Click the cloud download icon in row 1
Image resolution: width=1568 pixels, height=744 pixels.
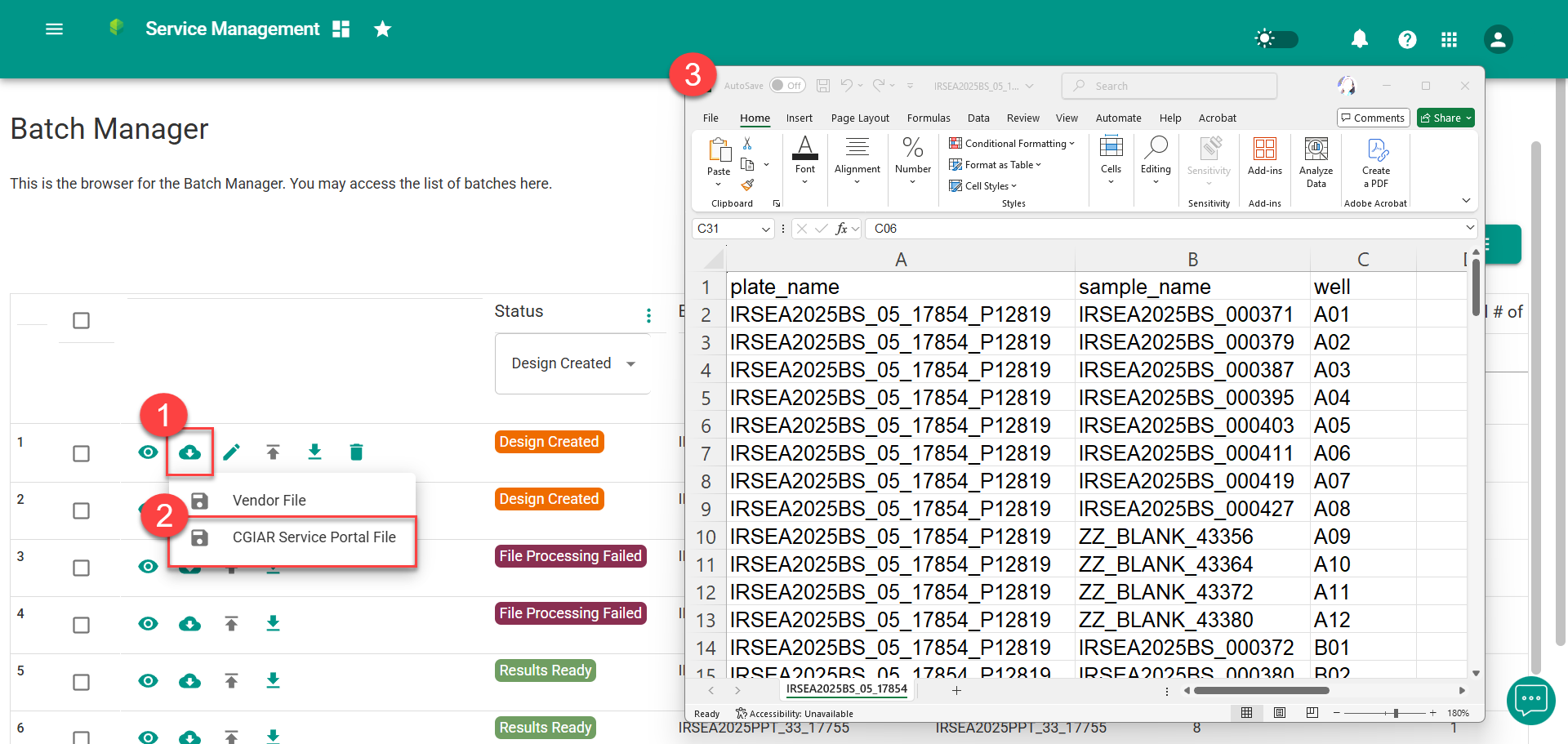[x=189, y=452]
